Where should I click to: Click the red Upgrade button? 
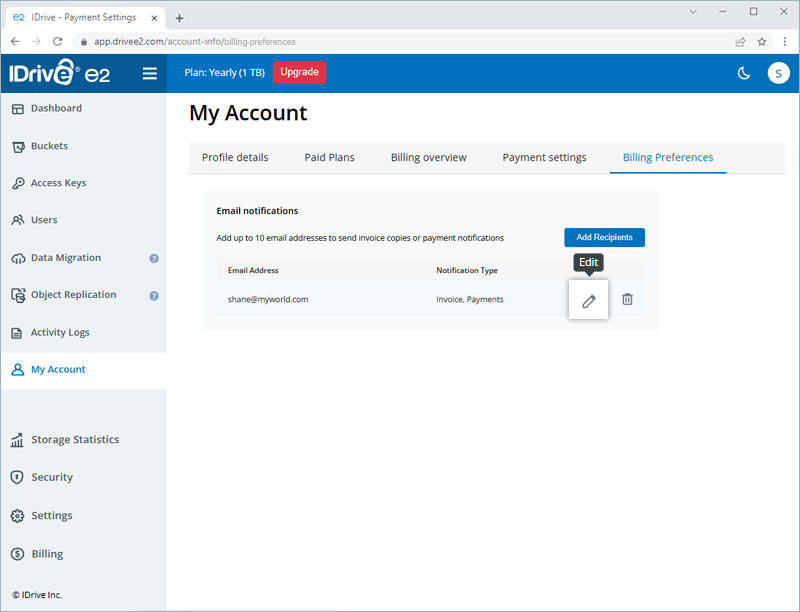click(299, 72)
